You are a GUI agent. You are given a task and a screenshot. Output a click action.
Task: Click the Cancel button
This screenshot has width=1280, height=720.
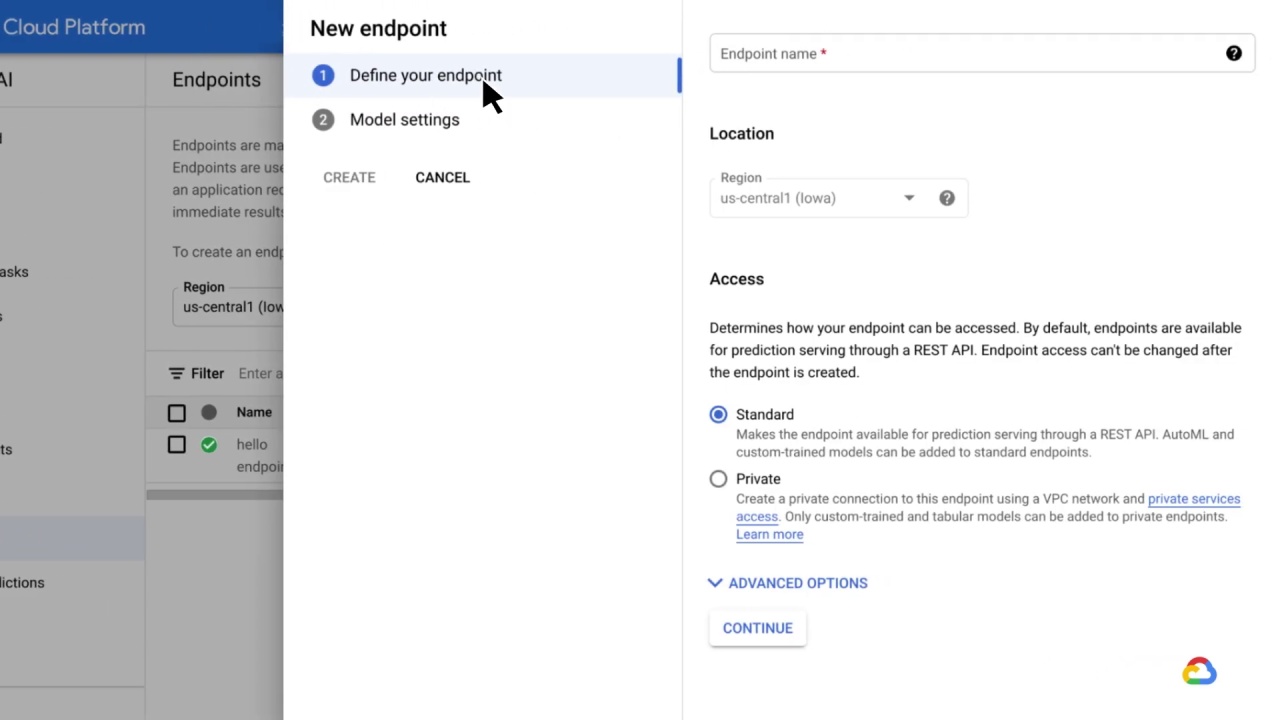point(442,177)
